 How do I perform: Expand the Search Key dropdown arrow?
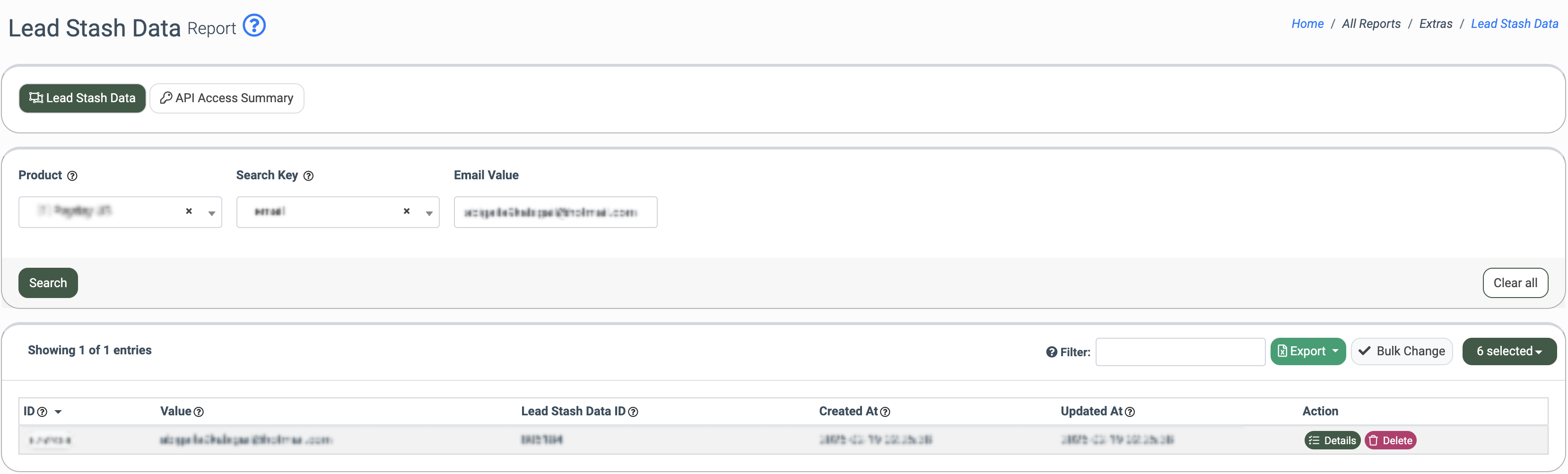click(429, 213)
